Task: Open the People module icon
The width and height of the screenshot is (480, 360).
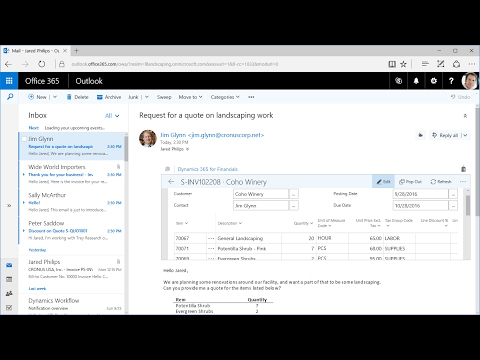Action: coord(9,293)
